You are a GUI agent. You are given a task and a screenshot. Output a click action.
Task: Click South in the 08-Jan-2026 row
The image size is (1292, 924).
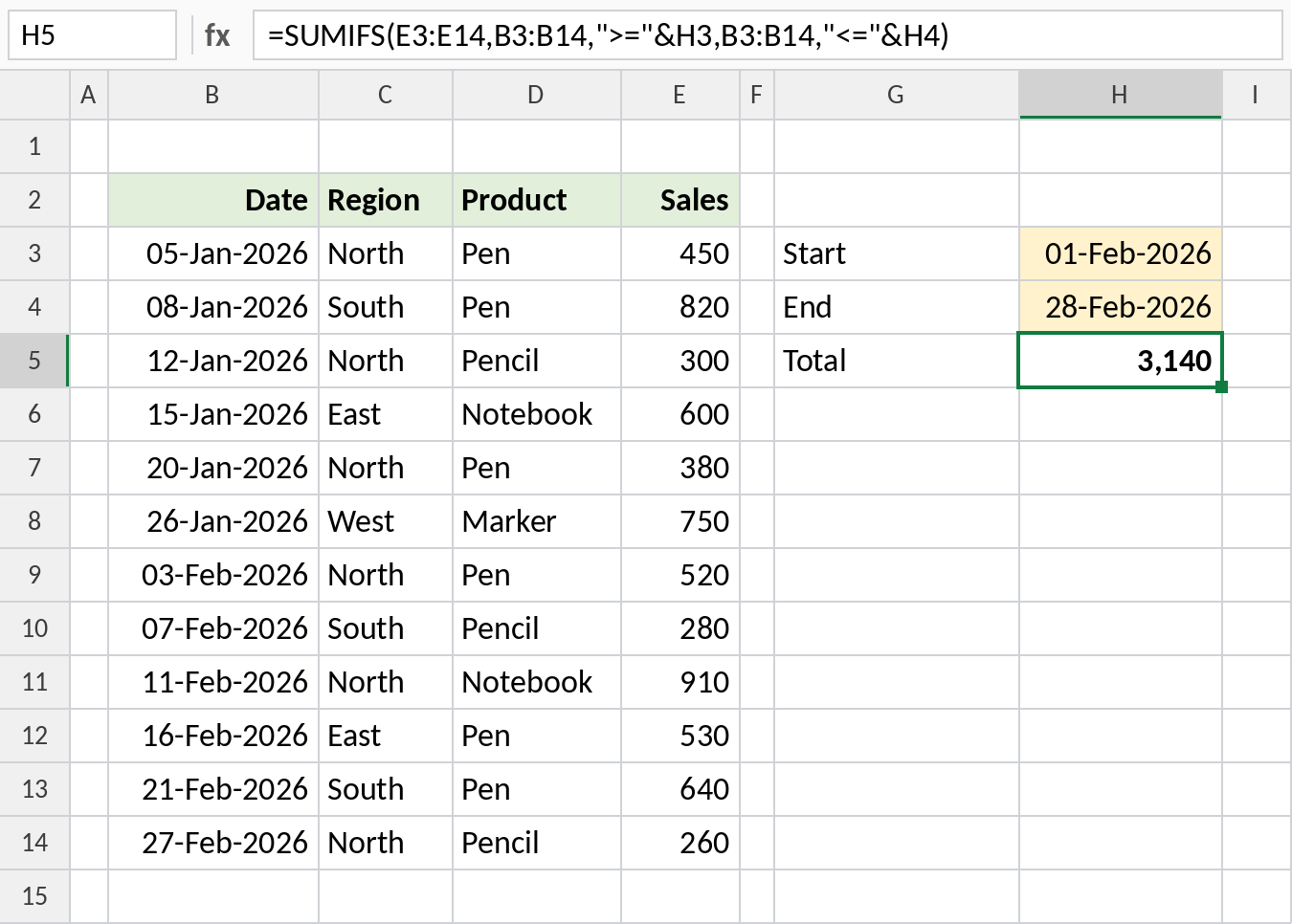pyautogui.click(x=385, y=307)
